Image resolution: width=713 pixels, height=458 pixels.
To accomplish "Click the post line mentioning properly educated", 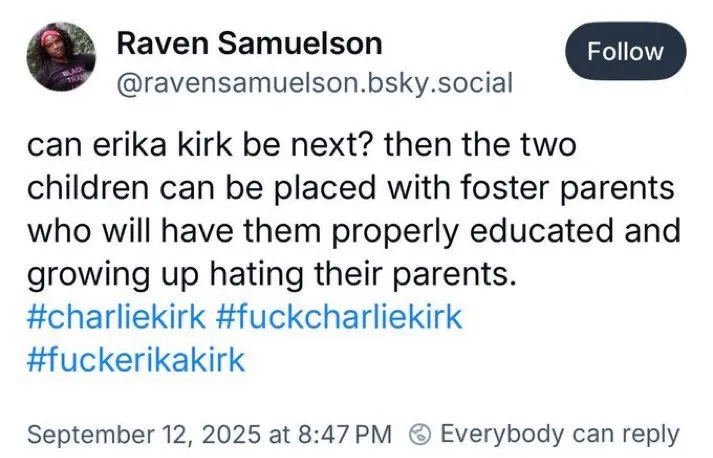I will point(354,232).
